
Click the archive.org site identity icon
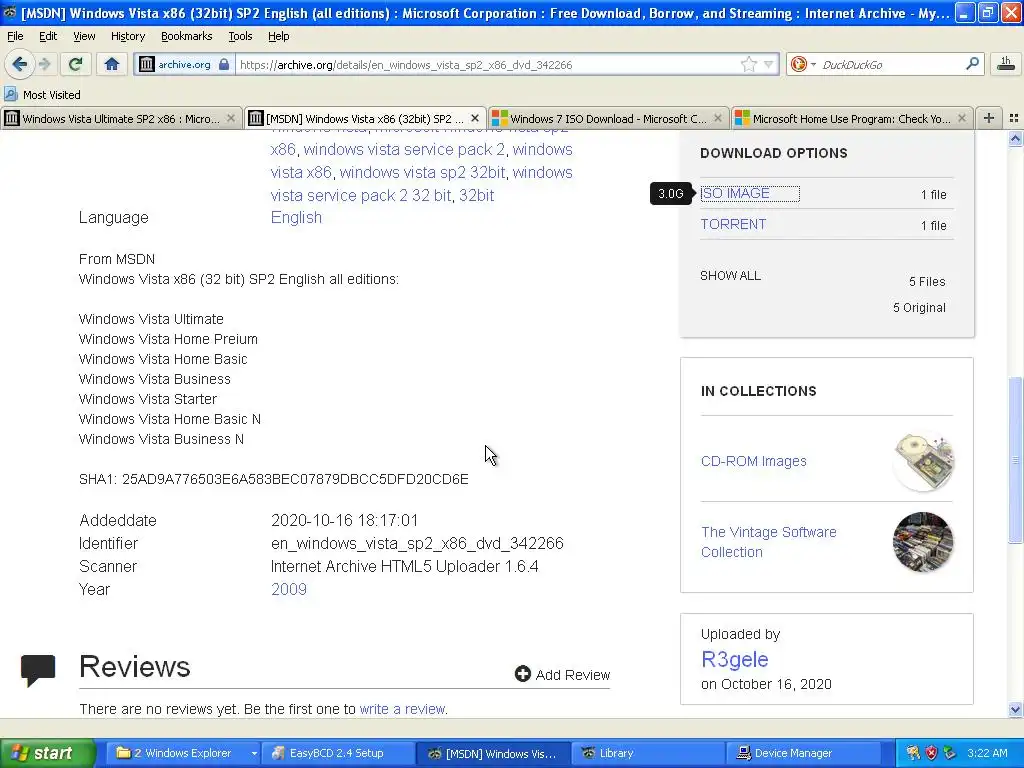pyautogui.click(x=147, y=64)
